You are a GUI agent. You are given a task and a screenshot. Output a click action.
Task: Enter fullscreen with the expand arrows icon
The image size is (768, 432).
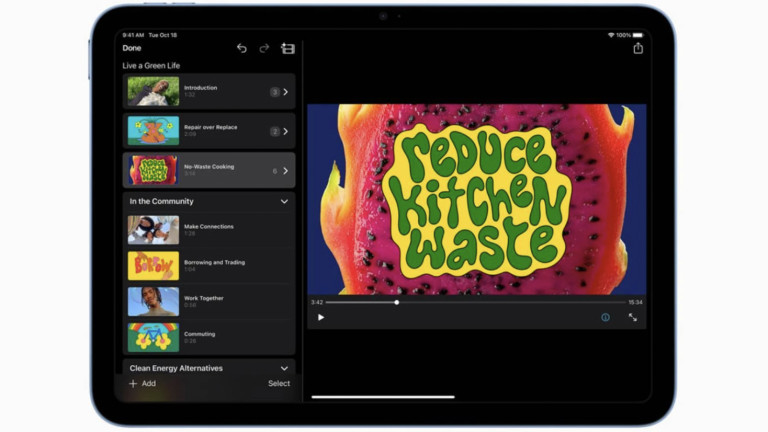632,317
